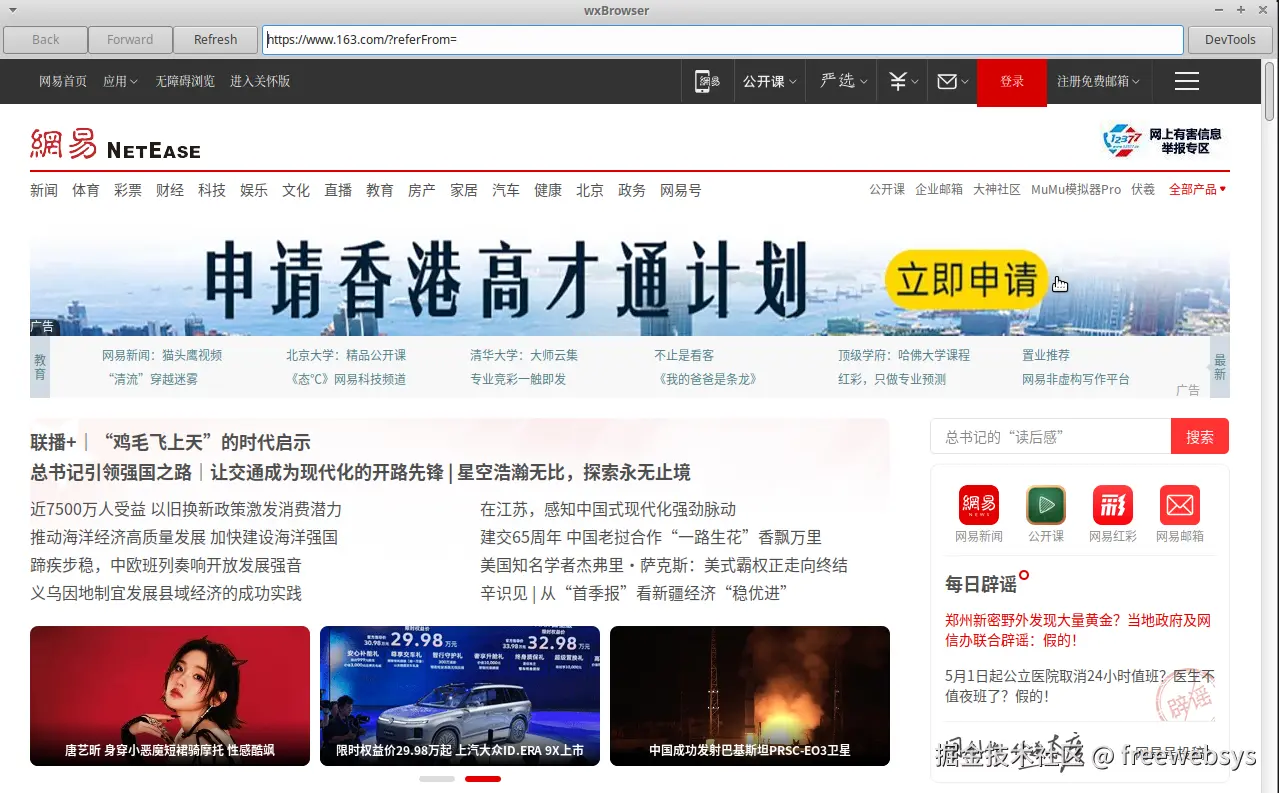Open 5月1日起公立医院取消24小时值班 article

click(x=1080, y=686)
